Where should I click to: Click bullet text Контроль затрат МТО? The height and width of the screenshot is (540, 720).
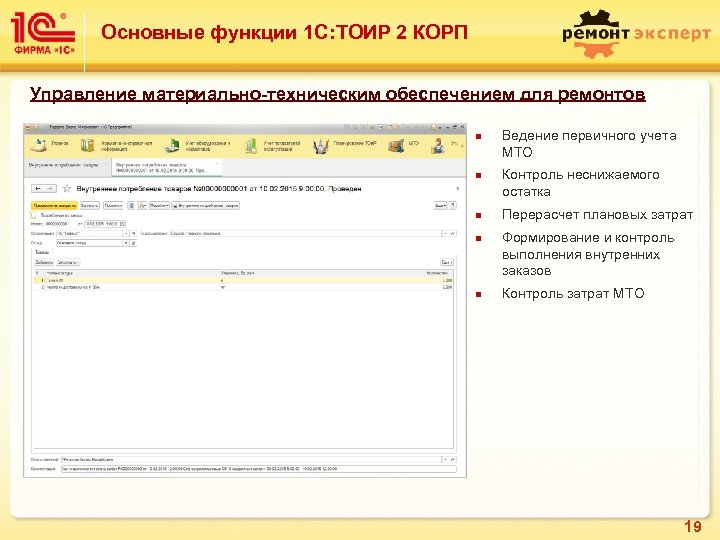pyautogui.click(x=573, y=293)
